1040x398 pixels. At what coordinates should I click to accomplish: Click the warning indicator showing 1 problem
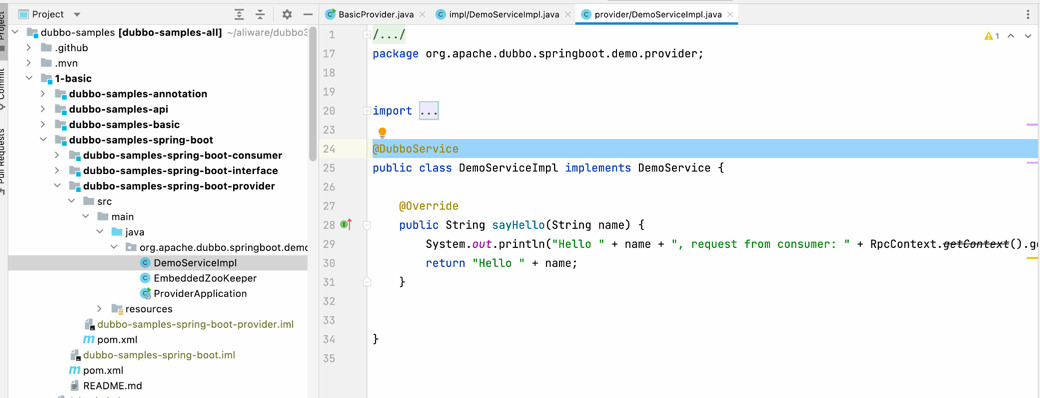992,36
